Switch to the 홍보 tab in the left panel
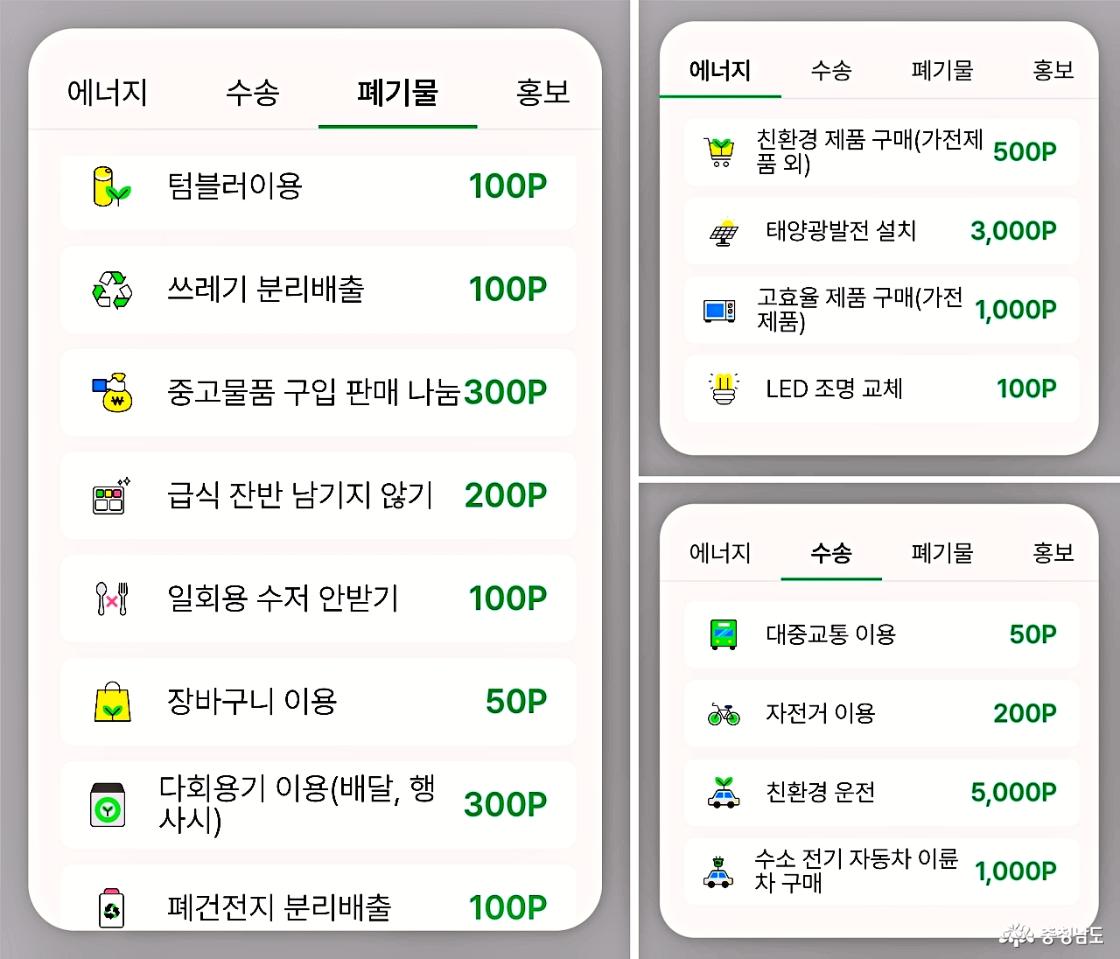1120x959 pixels. tap(543, 92)
